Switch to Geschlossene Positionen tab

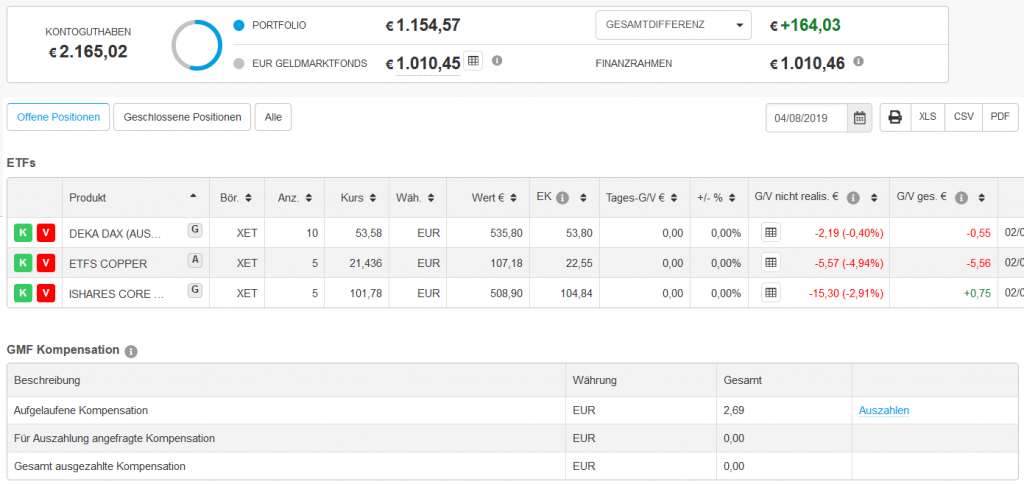(x=182, y=117)
